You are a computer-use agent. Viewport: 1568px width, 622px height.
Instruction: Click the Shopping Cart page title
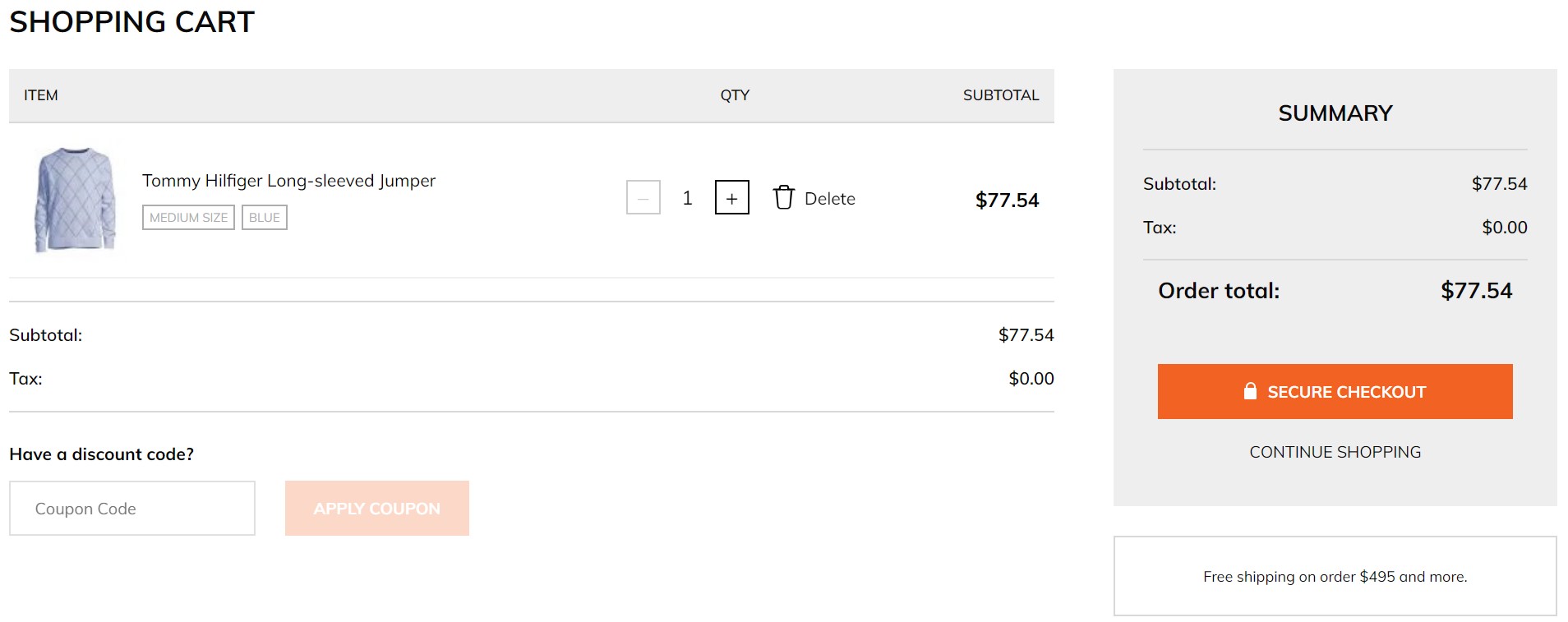[x=132, y=22]
